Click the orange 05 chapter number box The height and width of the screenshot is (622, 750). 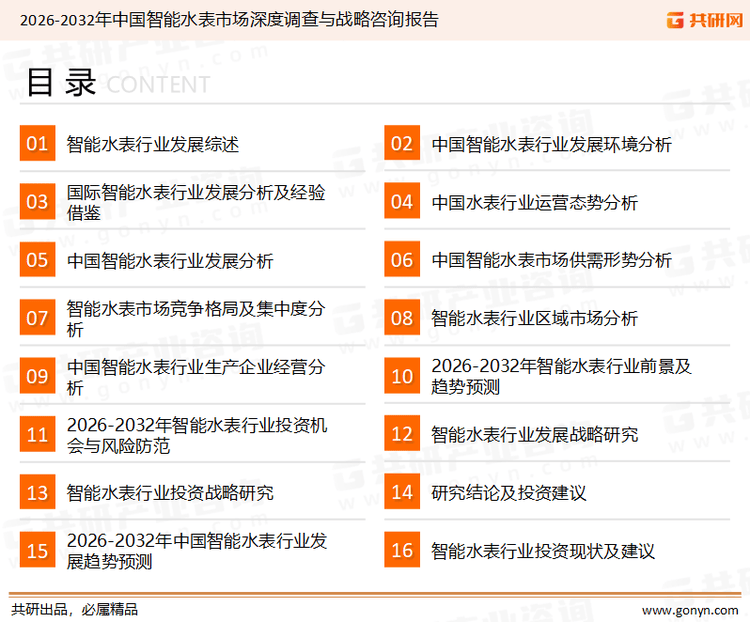coord(37,260)
